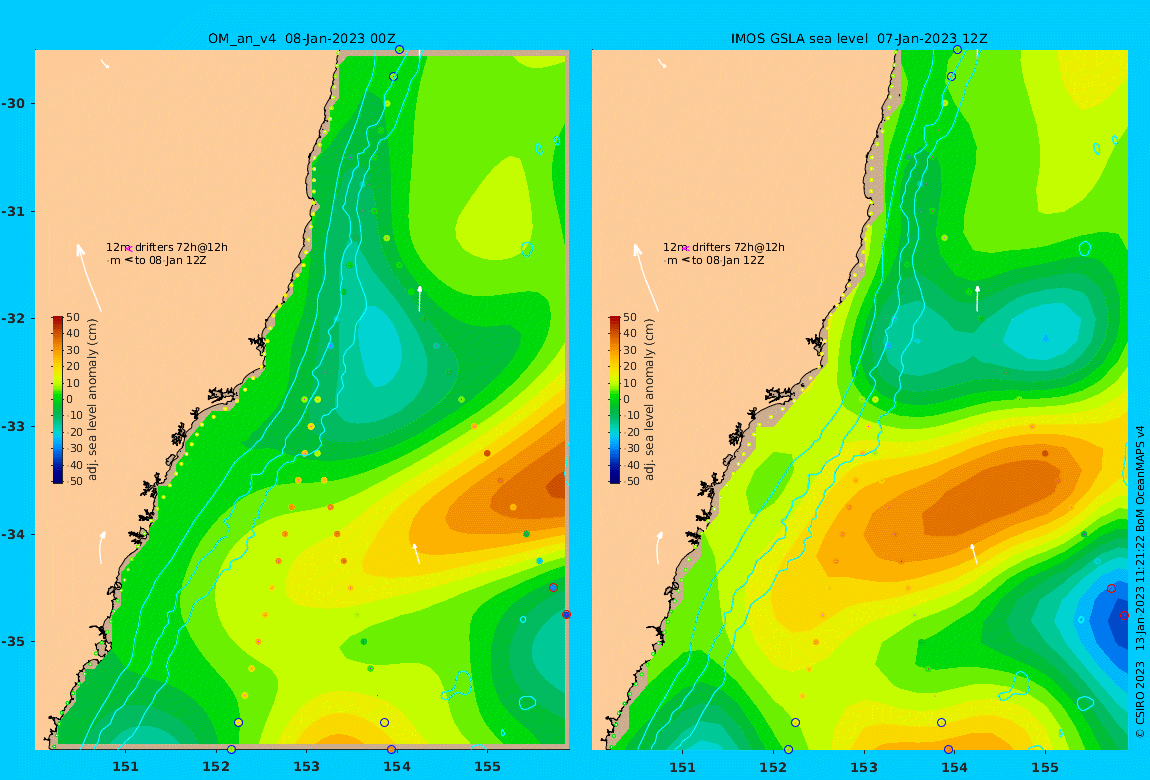The image size is (1150, 780).
Task: Click the right panel 'adj. sea level anomaly (cm)' label
Action: (649, 400)
